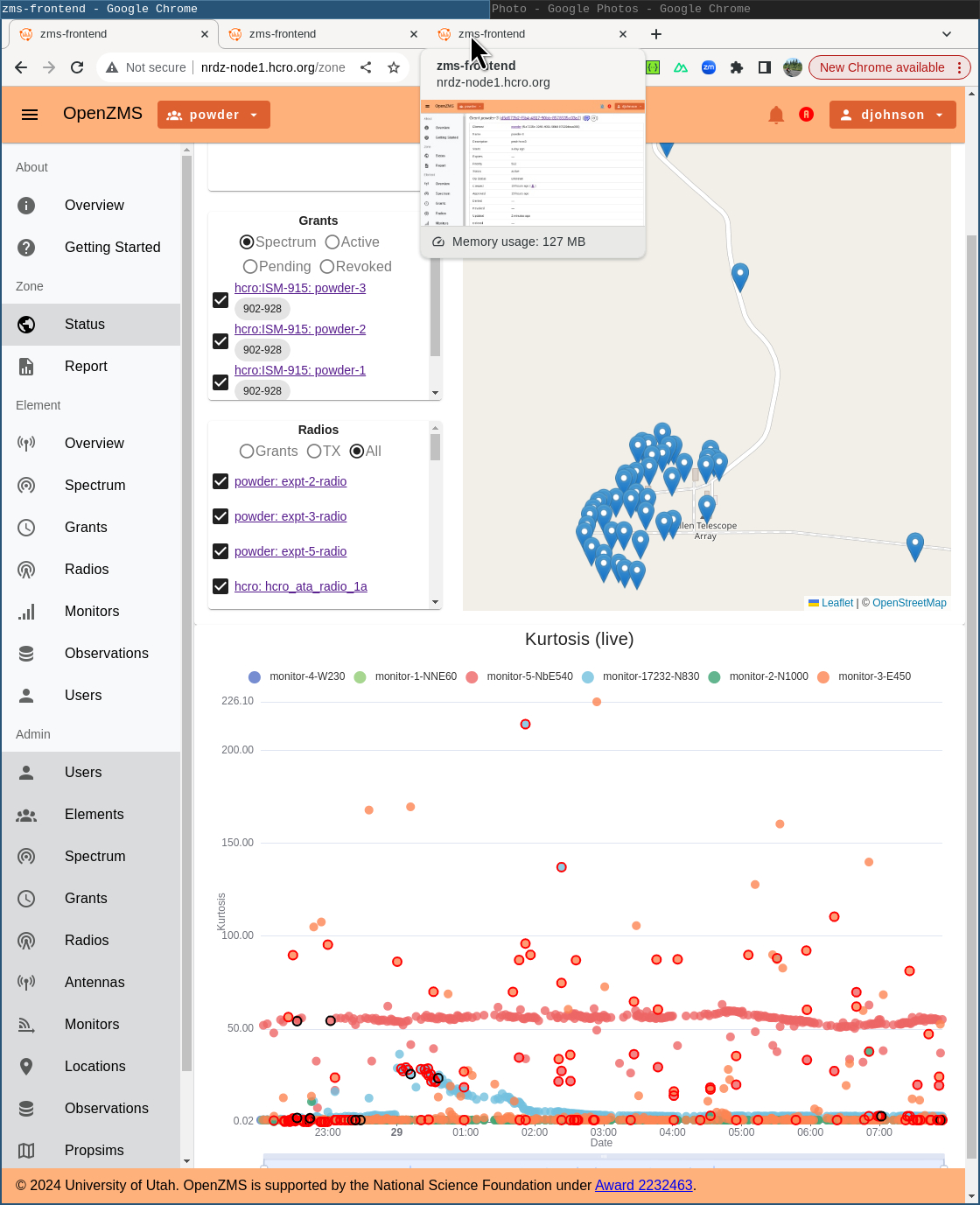Open Admin Propsims map icon
The image size is (980, 1205).
(x=26, y=1151)
